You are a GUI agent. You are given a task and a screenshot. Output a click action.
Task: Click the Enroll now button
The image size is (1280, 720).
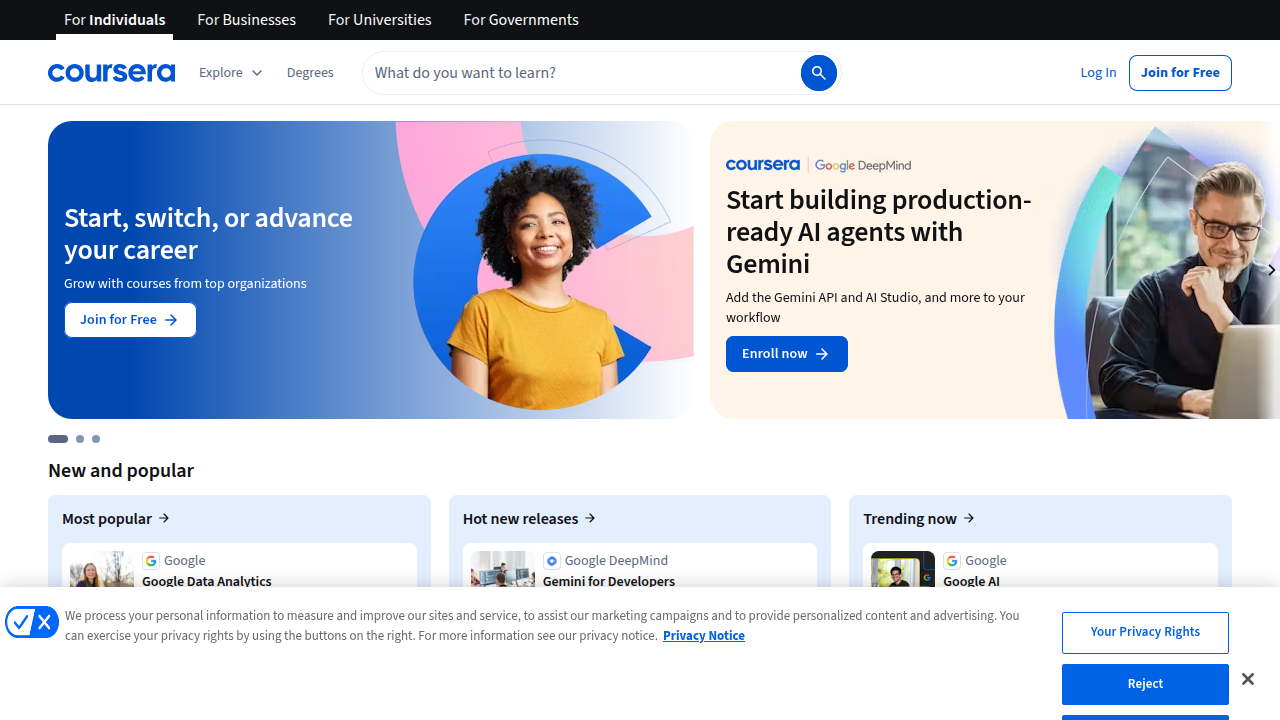787,354
